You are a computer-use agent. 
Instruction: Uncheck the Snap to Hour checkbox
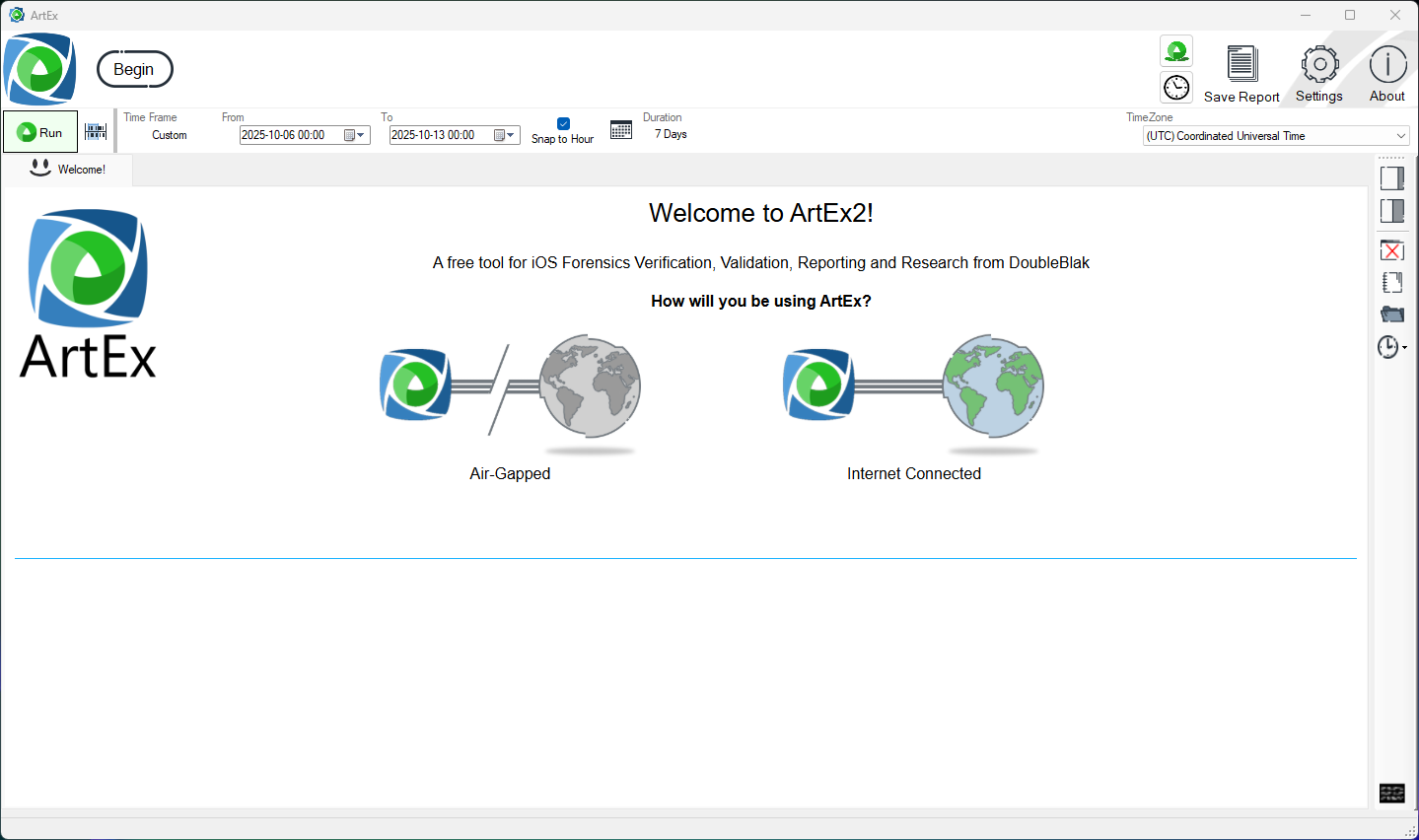563,123
